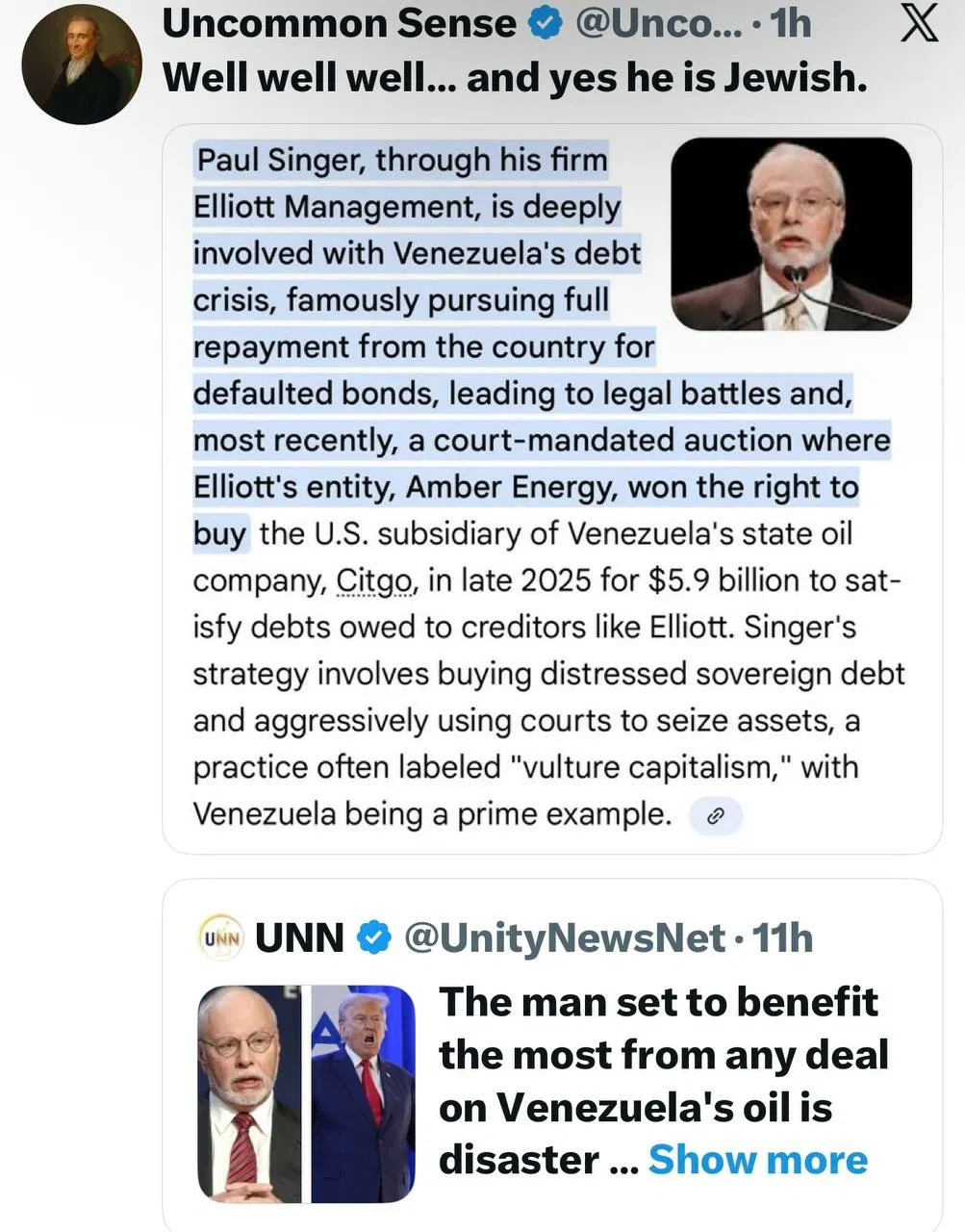The height and width of the screenshot is (1232, 965).
Task: Click the underlined Citgo word
Action: [x=376, y=580]
